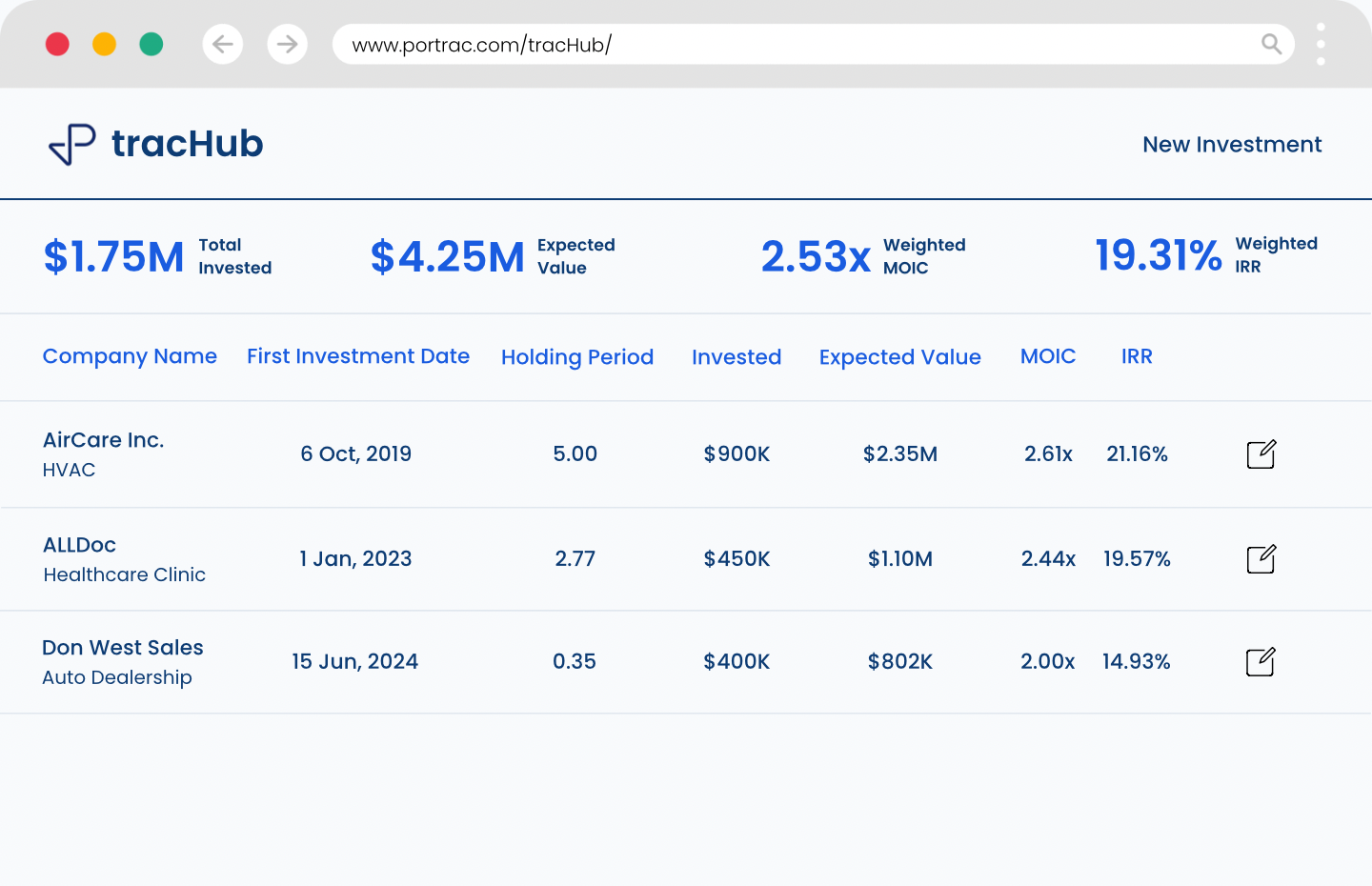Edit the AirCare Inc. investment row
The width and height of the screenshot is (1372, 886).
1261,454
